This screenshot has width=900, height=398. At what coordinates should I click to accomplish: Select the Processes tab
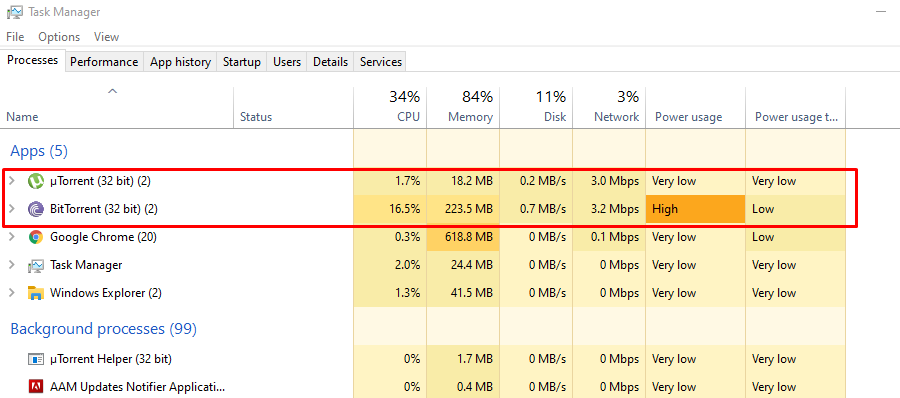point(33,60)
